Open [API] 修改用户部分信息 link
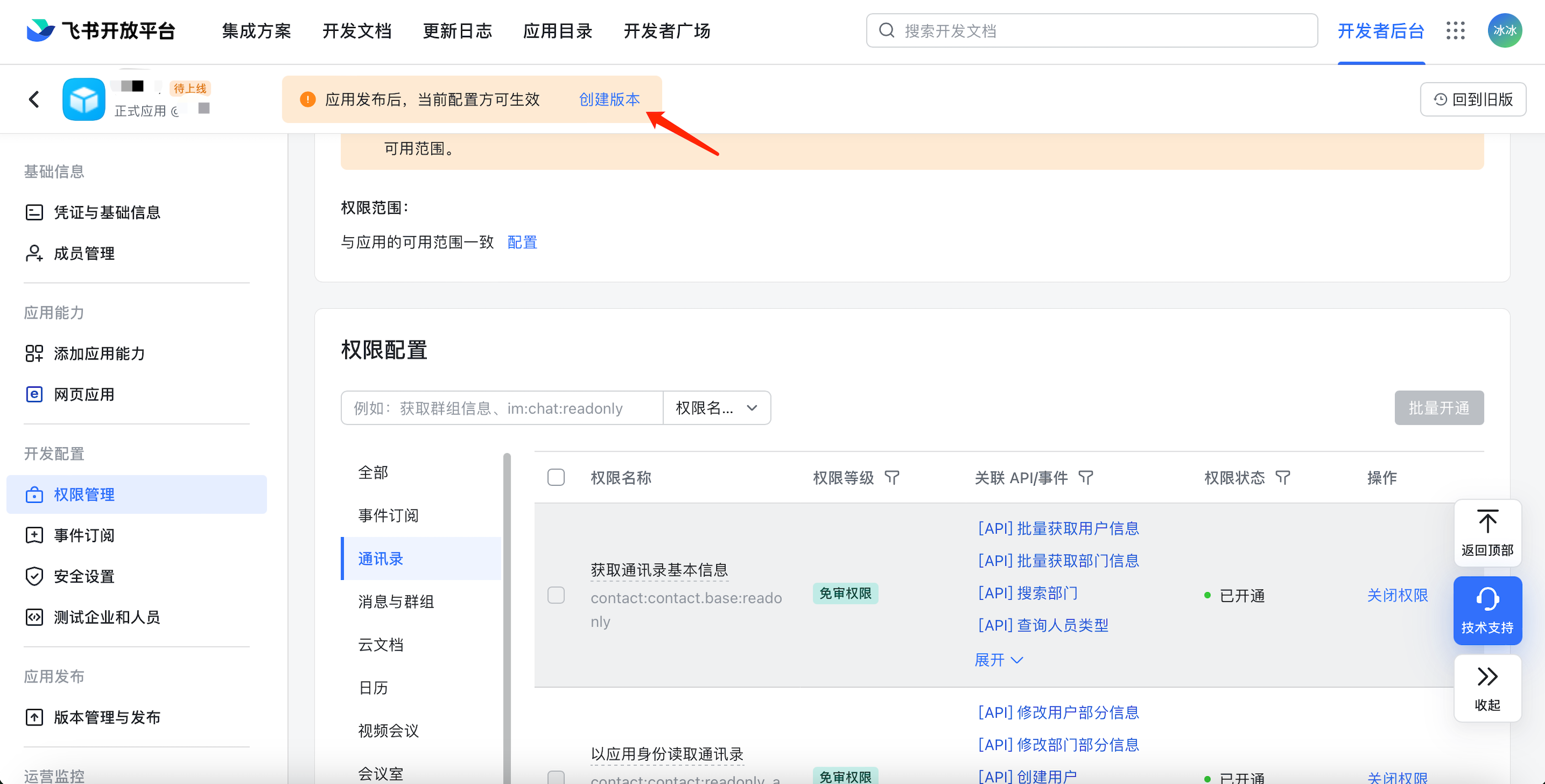Viewport: 1545px width, 784px height. [1059, 713]
